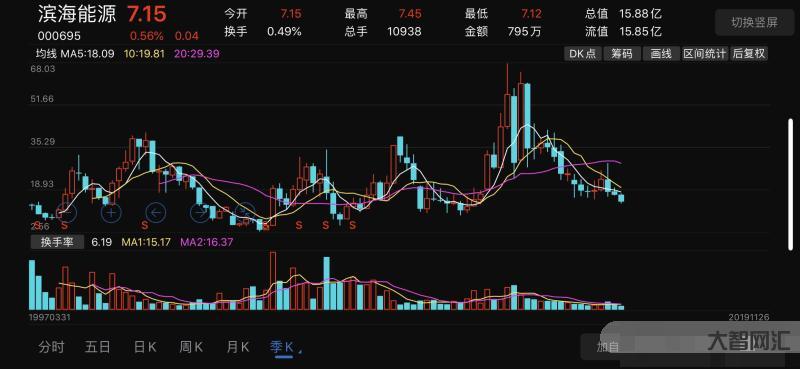Click the total market value 15.88亿

[x=640, y=14]
